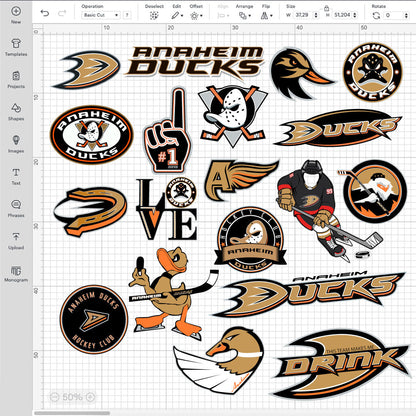Expand the Basic Cut operation dropdown
The height and width of the screenshot is (416, 416).
coord(101,15)
